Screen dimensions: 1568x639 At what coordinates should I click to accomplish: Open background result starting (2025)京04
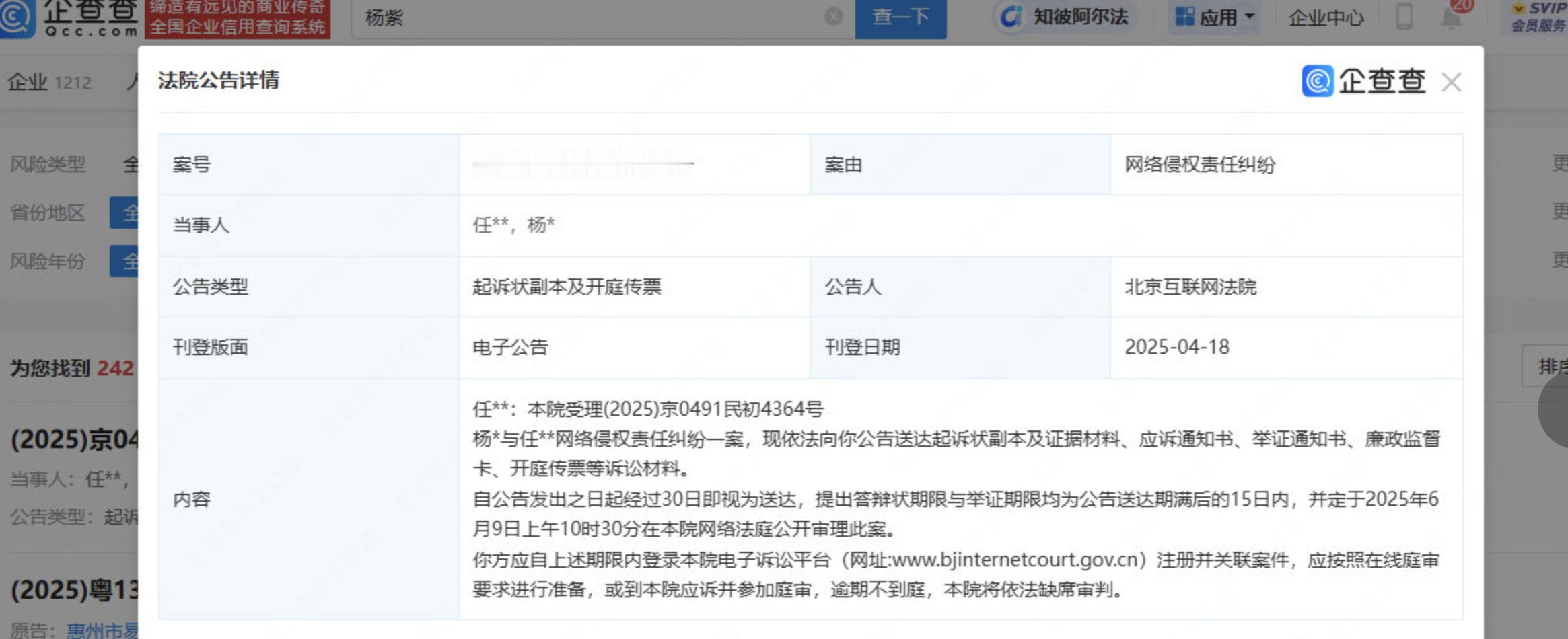(75, 439)
